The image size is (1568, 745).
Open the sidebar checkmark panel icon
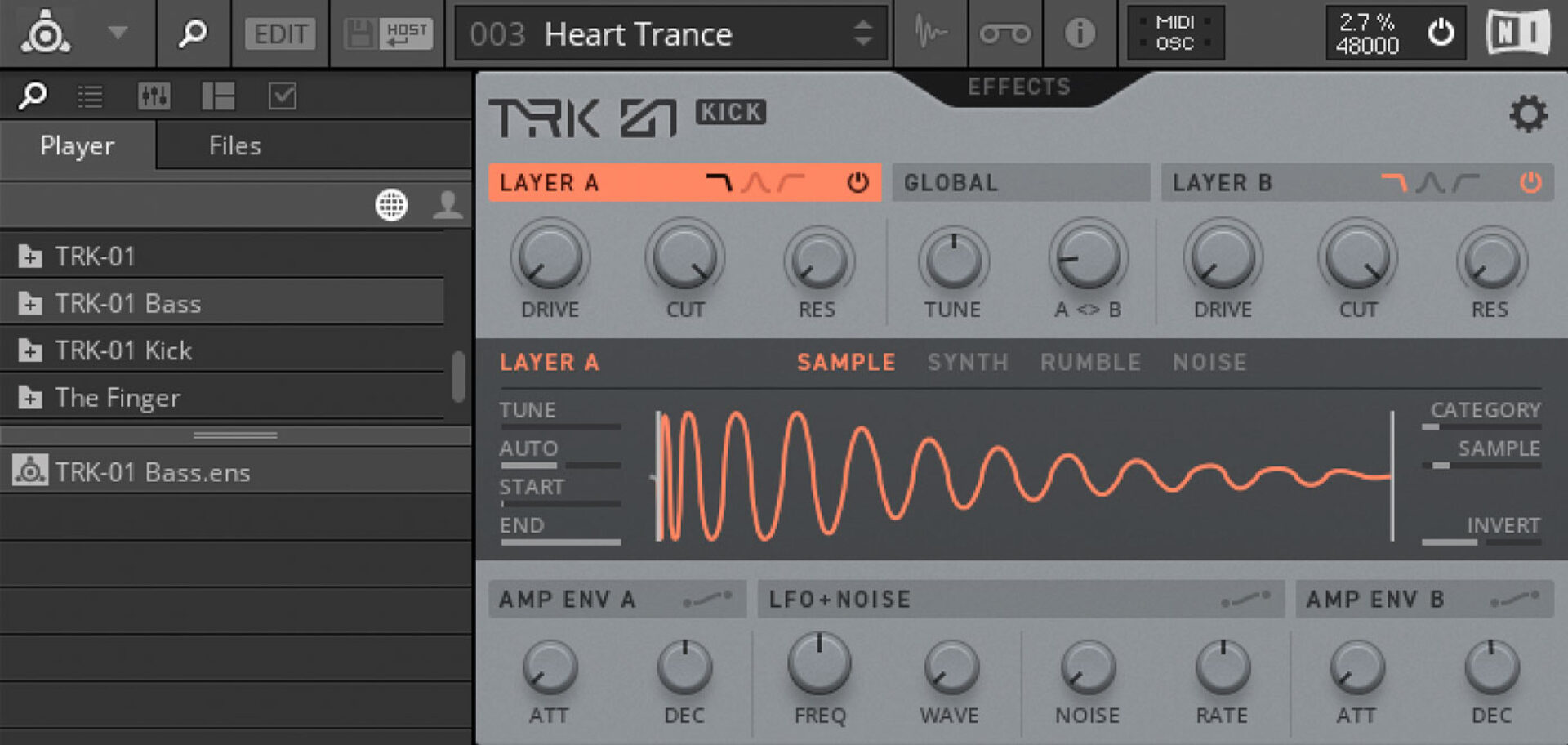pyautogui.click(x=283, y=96)
